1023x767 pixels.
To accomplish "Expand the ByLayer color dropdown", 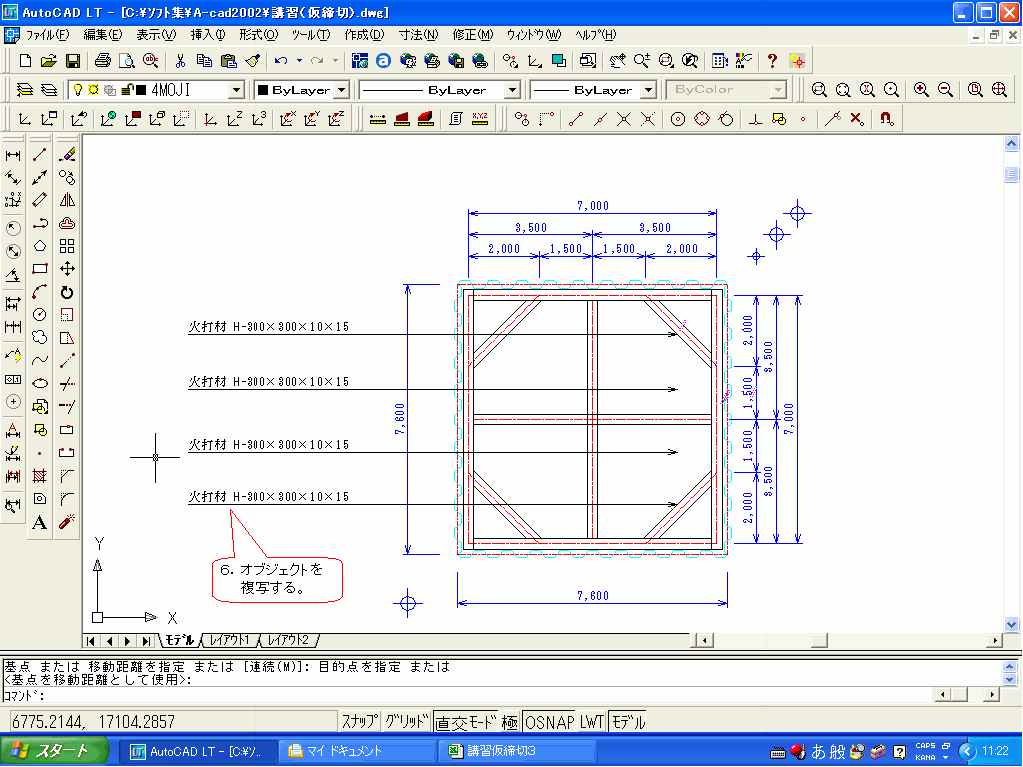I will click(x=343, y=90).
